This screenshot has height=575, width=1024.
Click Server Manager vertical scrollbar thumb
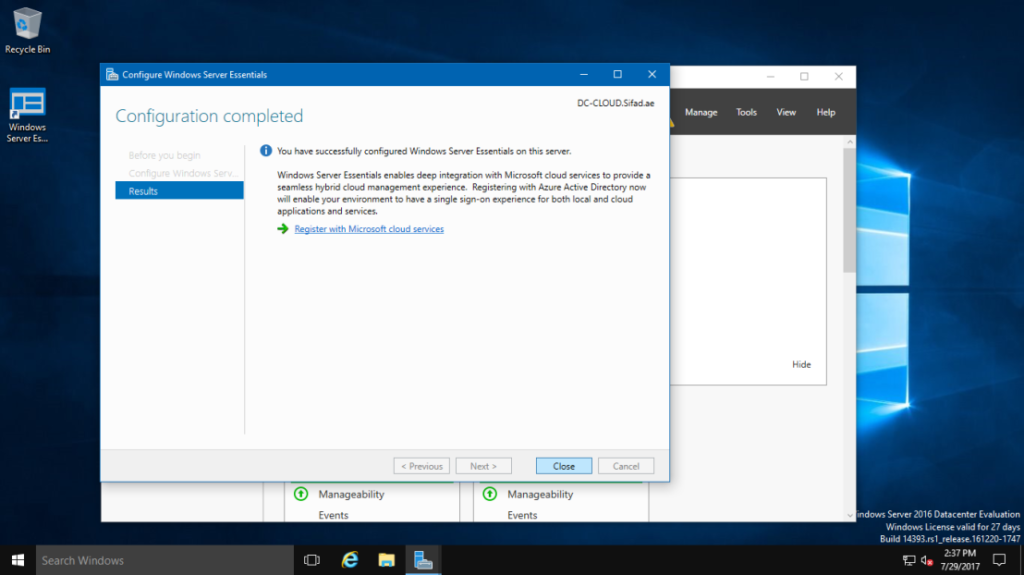coord(849,210)
